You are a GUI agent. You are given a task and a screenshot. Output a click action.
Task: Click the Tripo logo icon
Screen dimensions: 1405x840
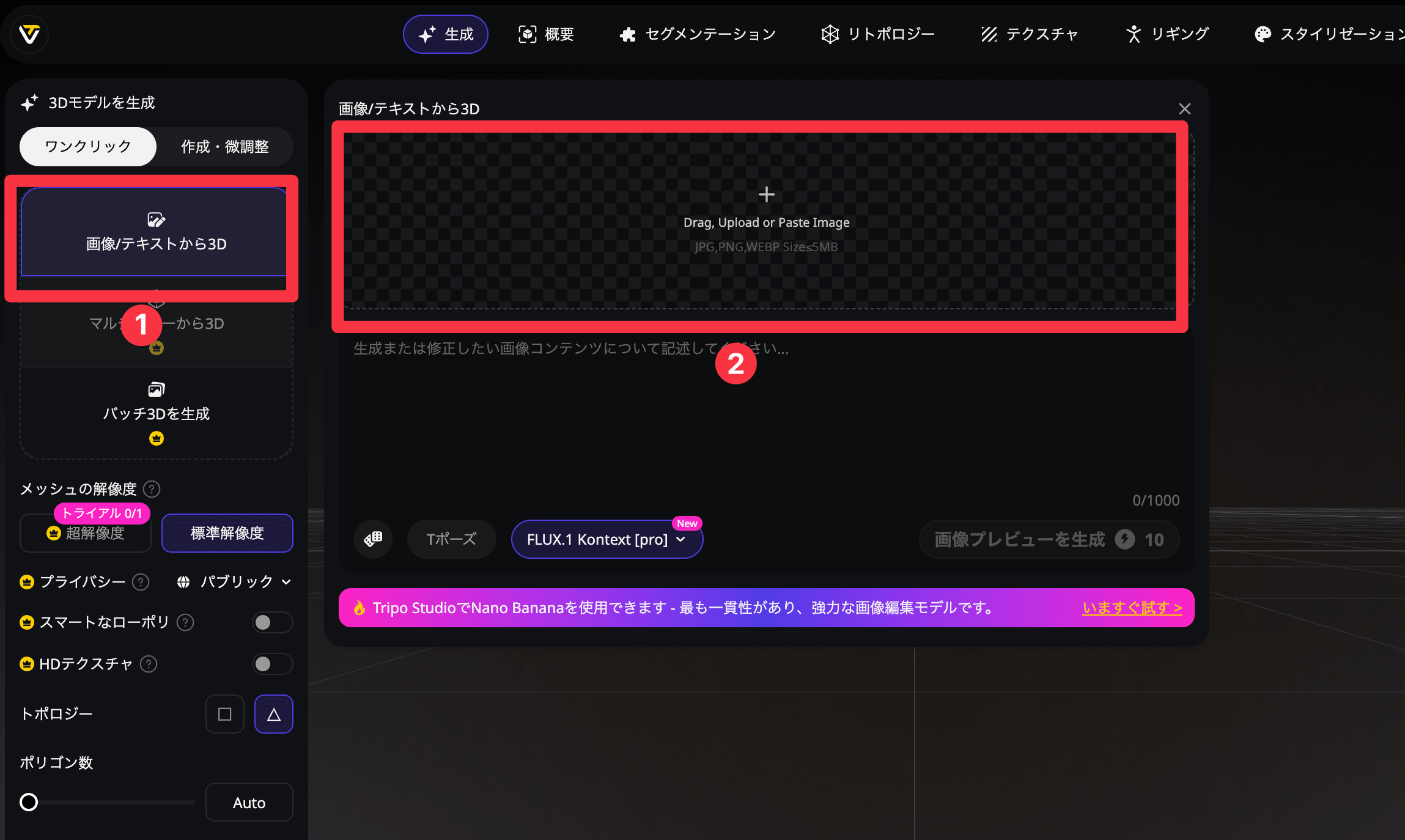29,34
